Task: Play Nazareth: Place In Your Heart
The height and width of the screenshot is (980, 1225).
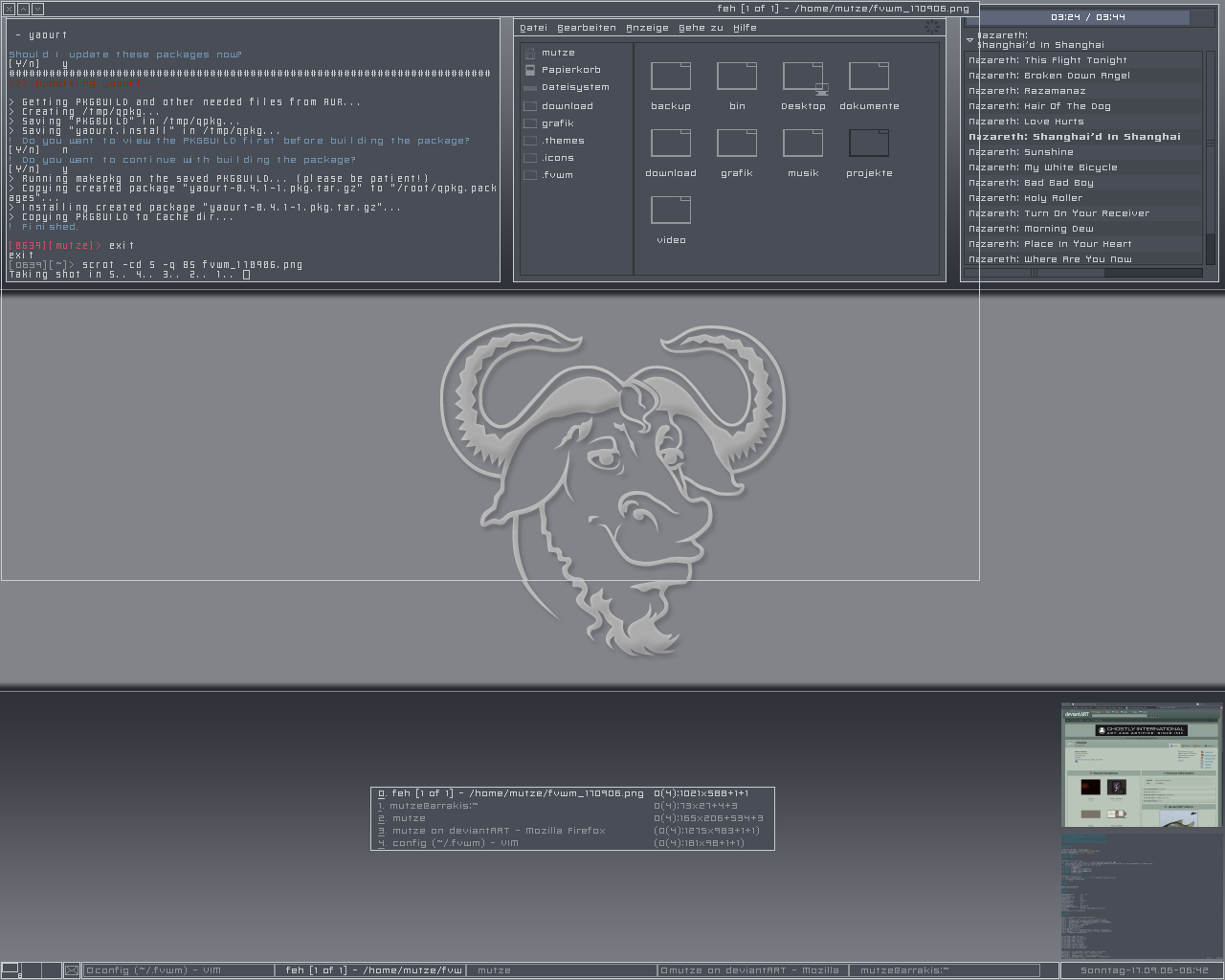Action: tap(1083, 244)
